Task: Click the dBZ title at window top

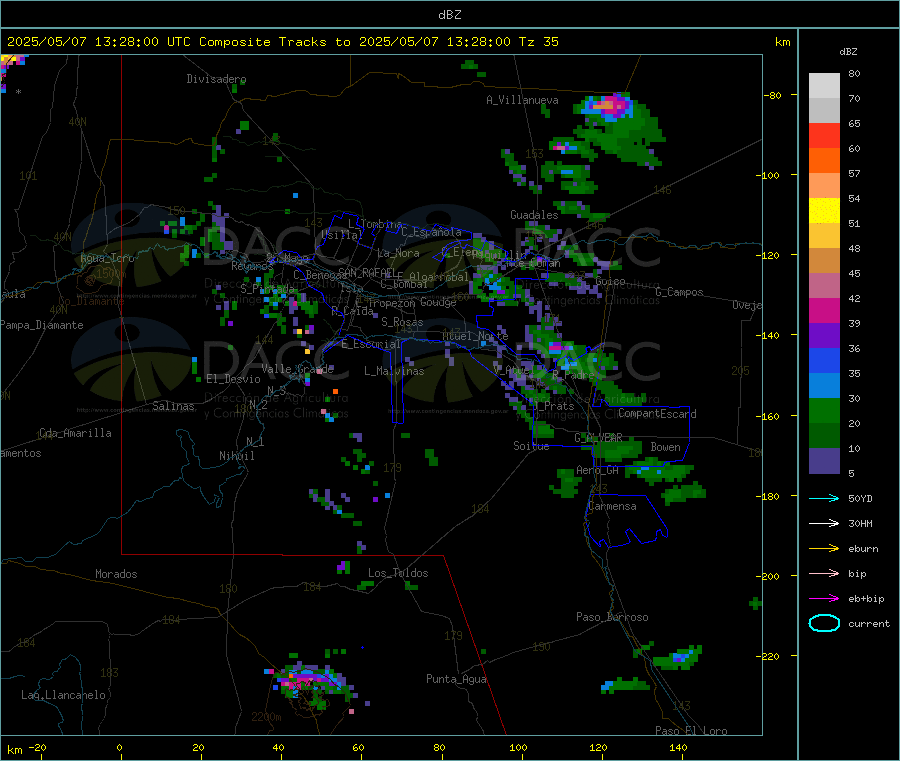Action: click(449, 15)
